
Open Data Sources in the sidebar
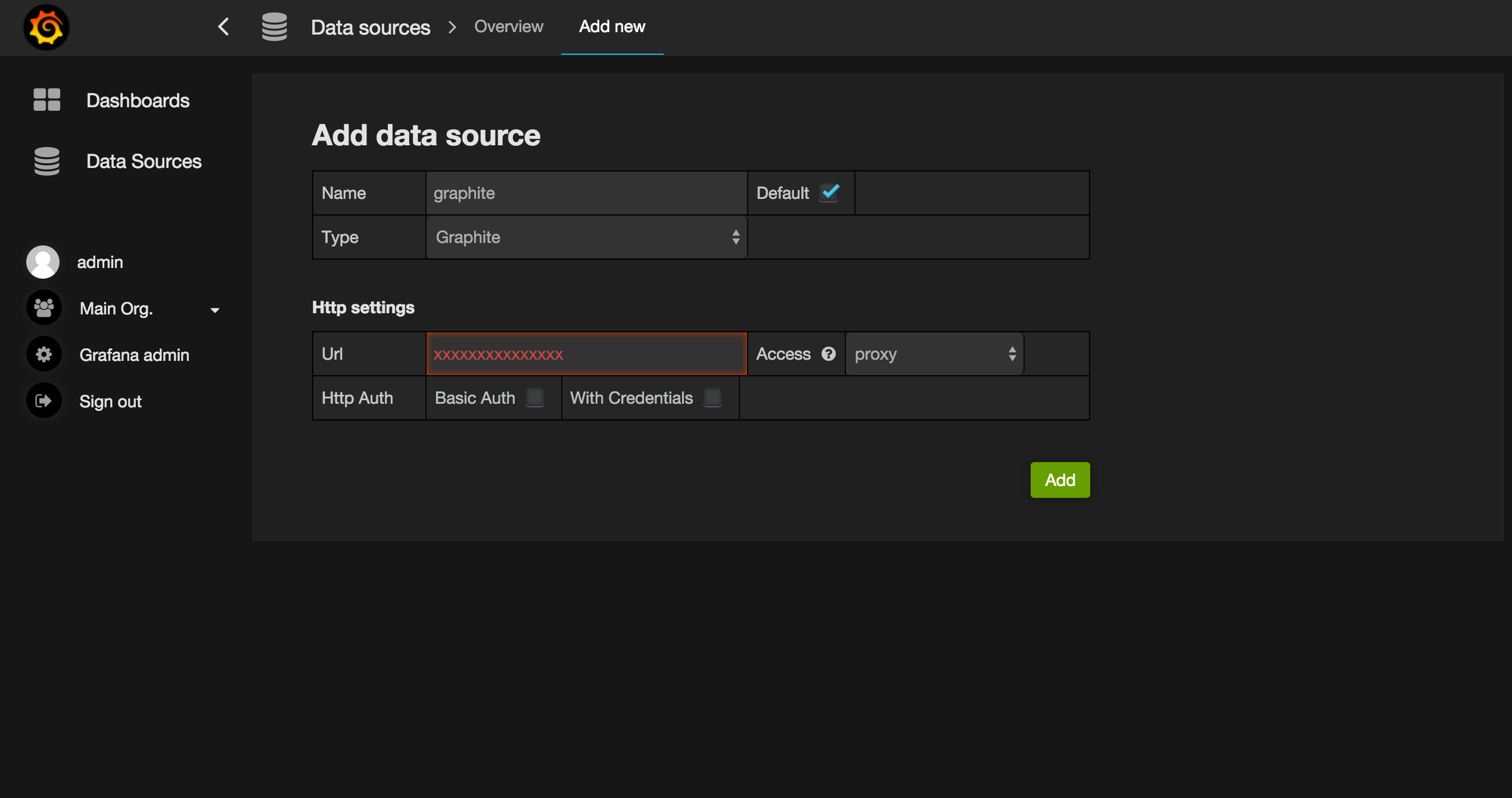(x=144, y=161)
